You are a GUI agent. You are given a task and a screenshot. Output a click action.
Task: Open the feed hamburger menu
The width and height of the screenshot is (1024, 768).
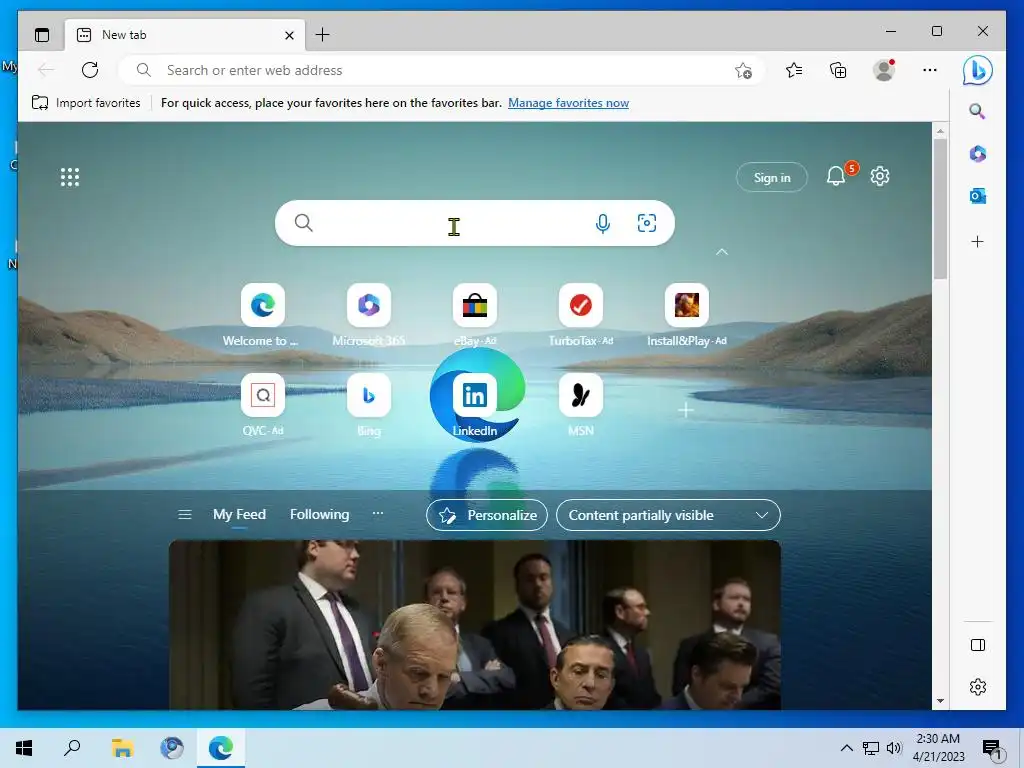pos(185,515)
